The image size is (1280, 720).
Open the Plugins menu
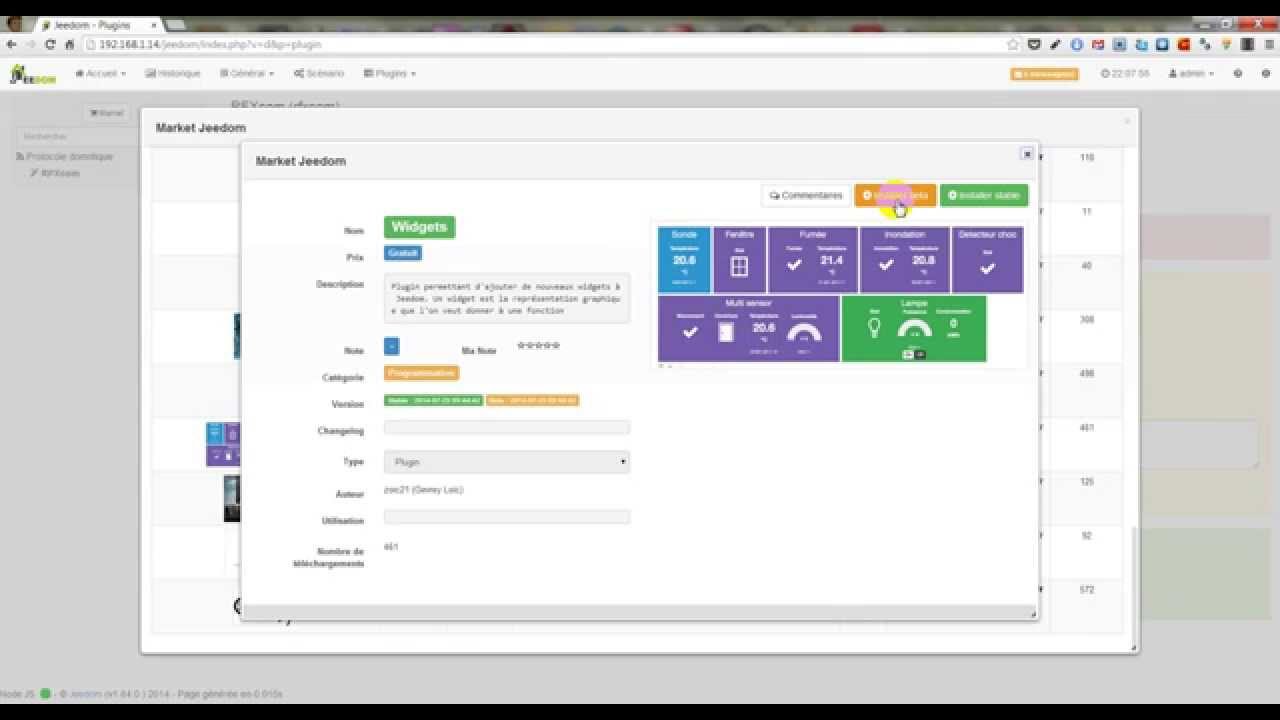(390, 74)
